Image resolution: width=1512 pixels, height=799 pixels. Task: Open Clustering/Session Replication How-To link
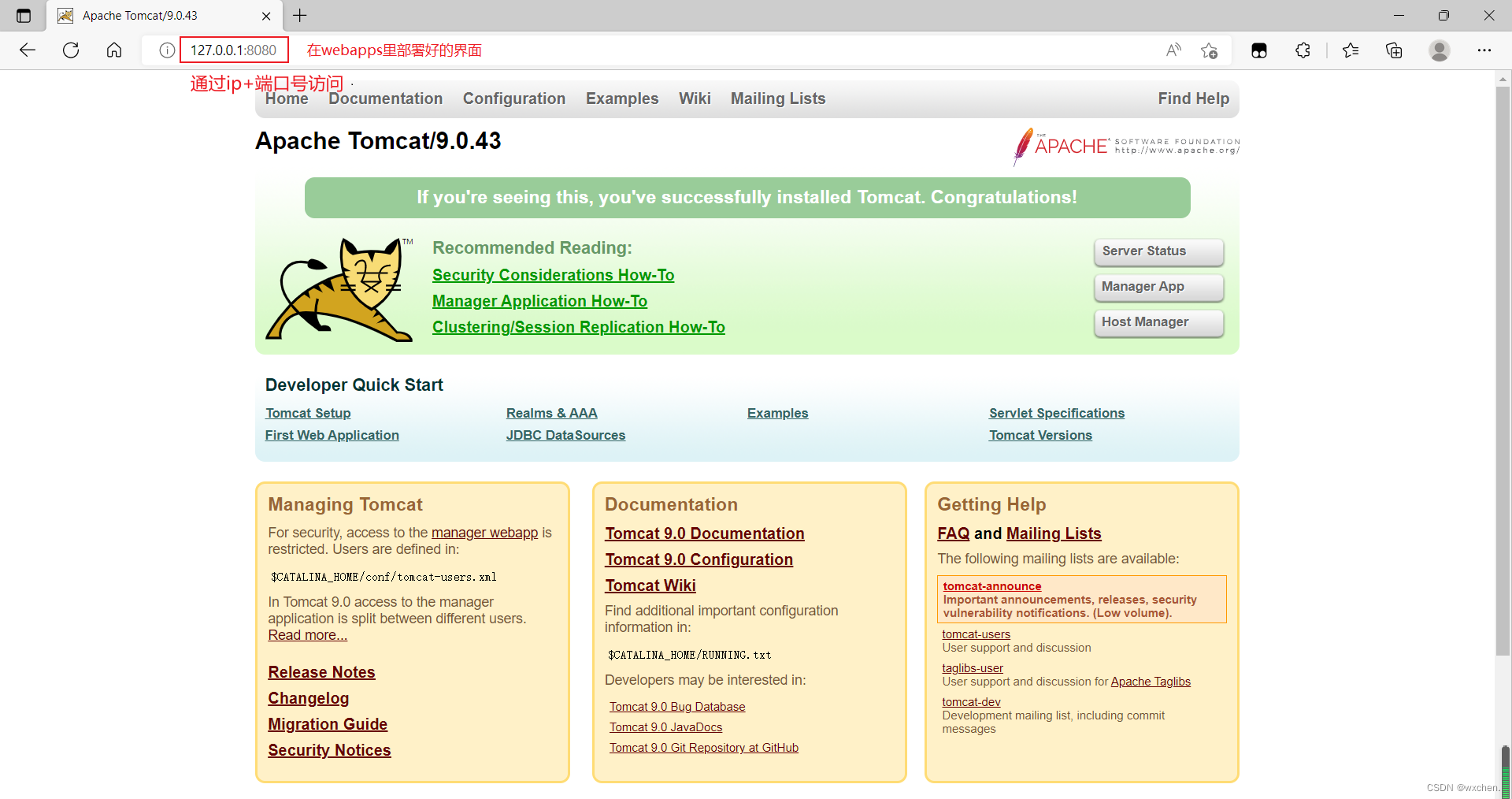click(579, 327)
